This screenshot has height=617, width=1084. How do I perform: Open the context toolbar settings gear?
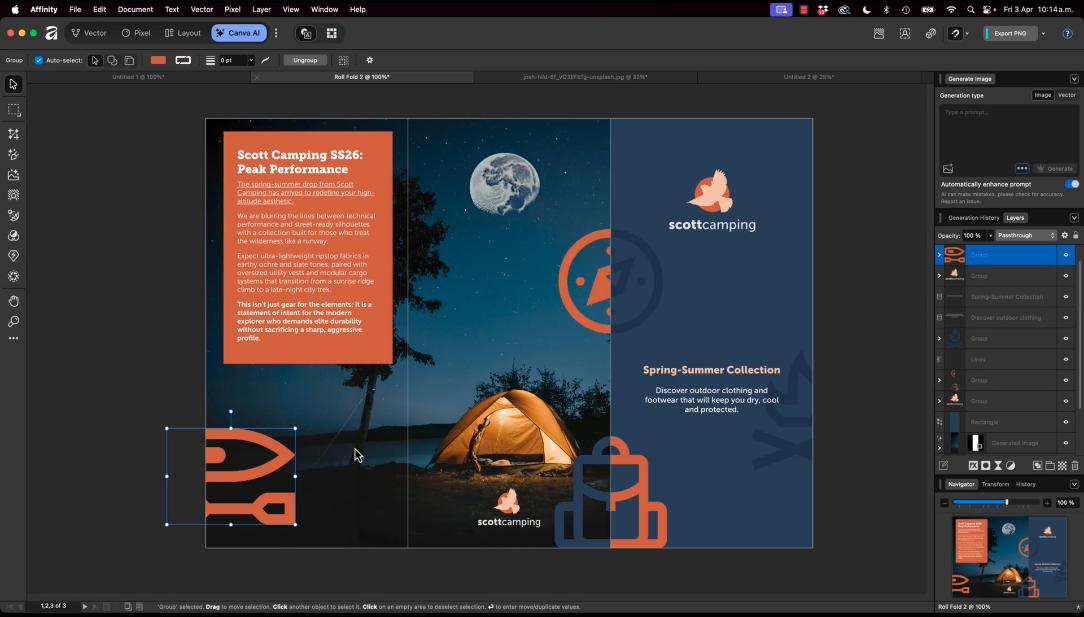pos(369,60)
